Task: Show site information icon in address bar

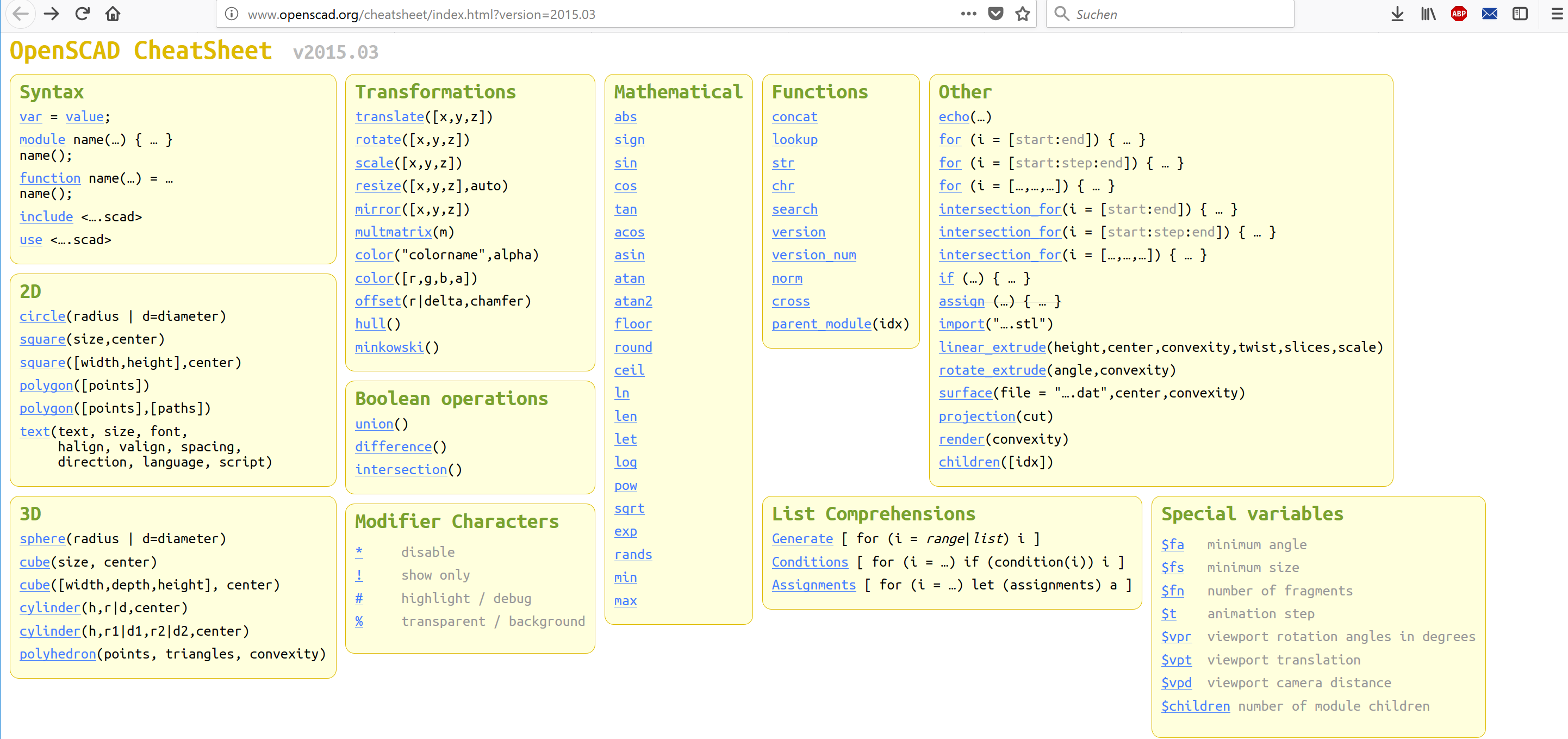Action: point(231,14)
